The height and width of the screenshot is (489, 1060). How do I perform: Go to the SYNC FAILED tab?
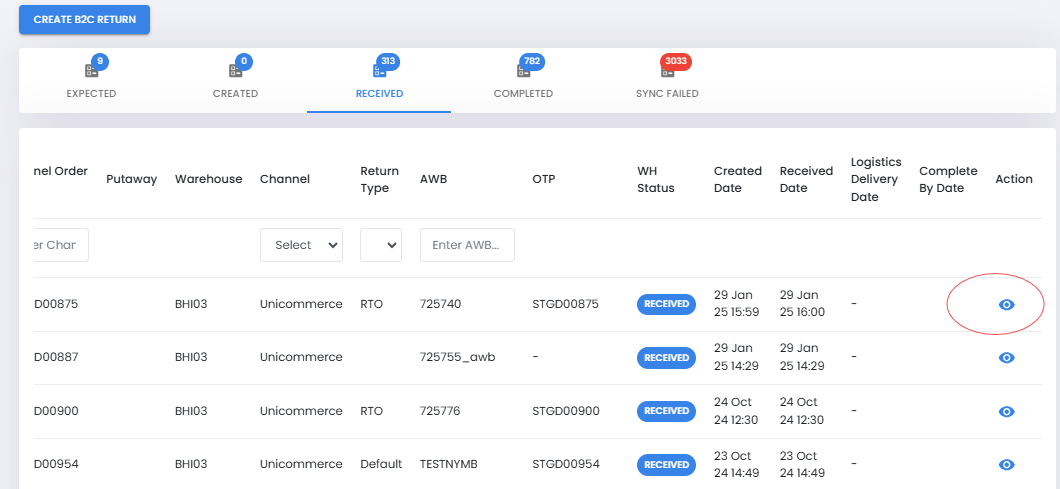667,93
